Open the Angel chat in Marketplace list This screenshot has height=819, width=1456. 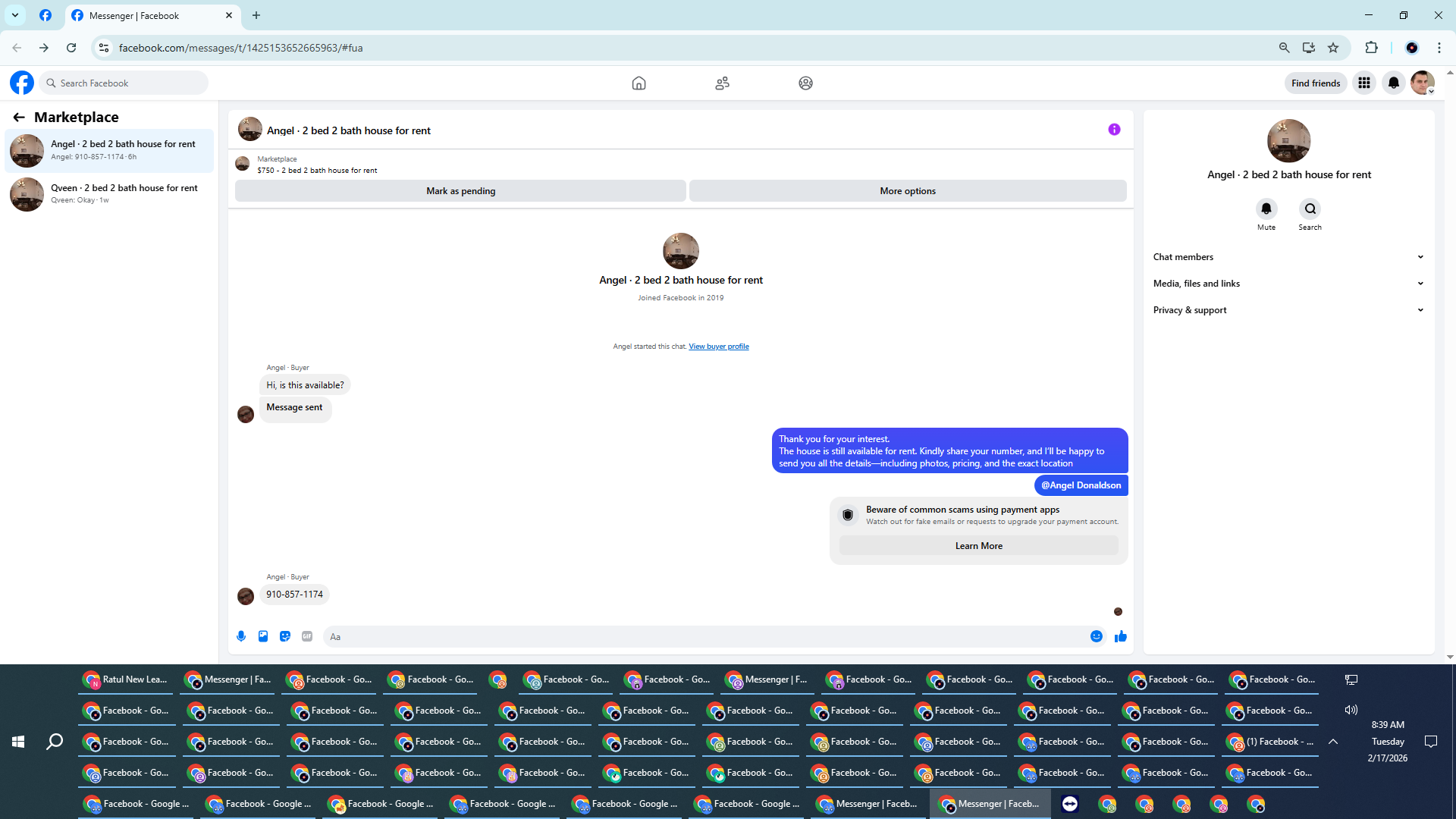(110, 150)
